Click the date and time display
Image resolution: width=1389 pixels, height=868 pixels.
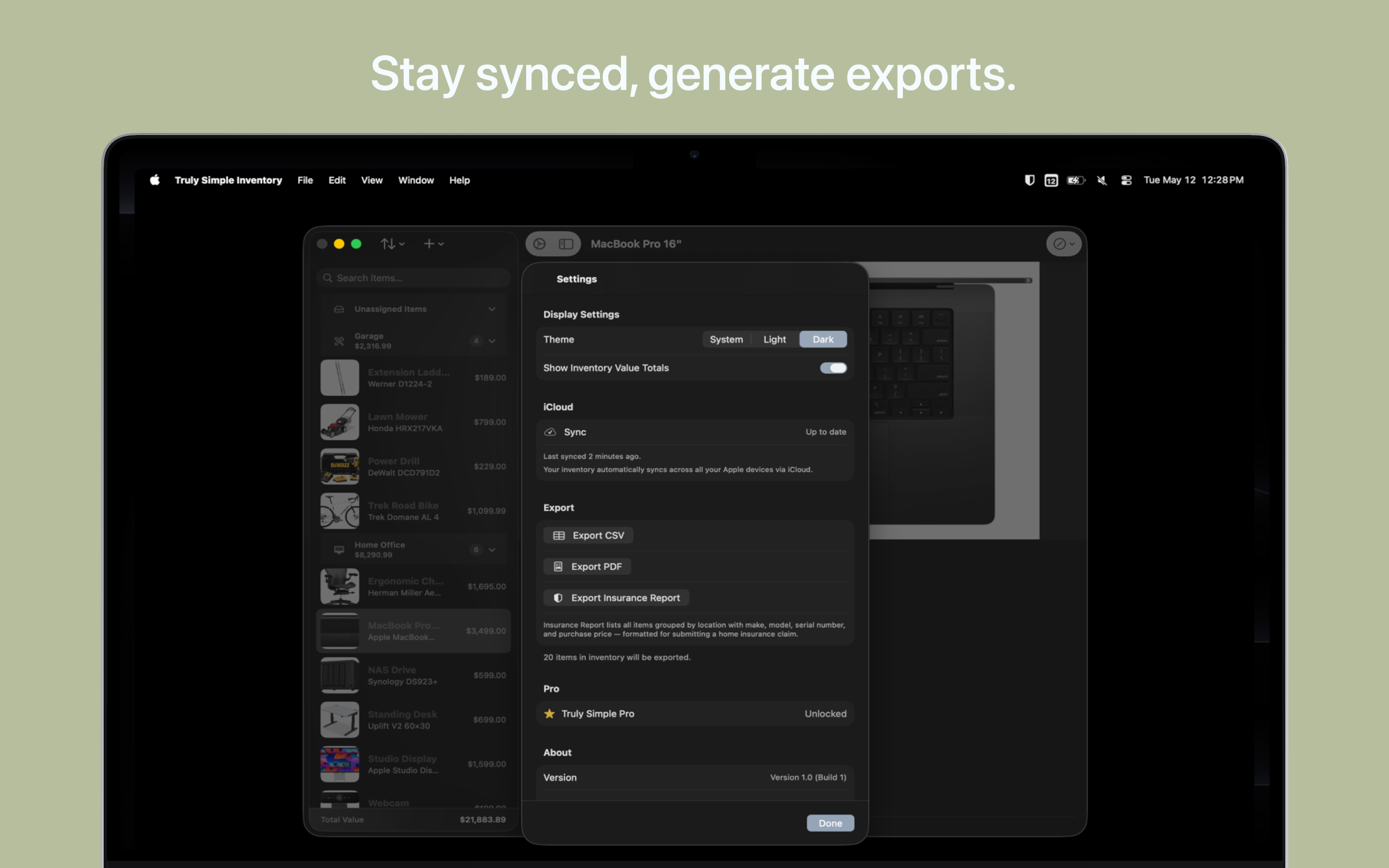pyautogui.click(x=1193, y=180)
